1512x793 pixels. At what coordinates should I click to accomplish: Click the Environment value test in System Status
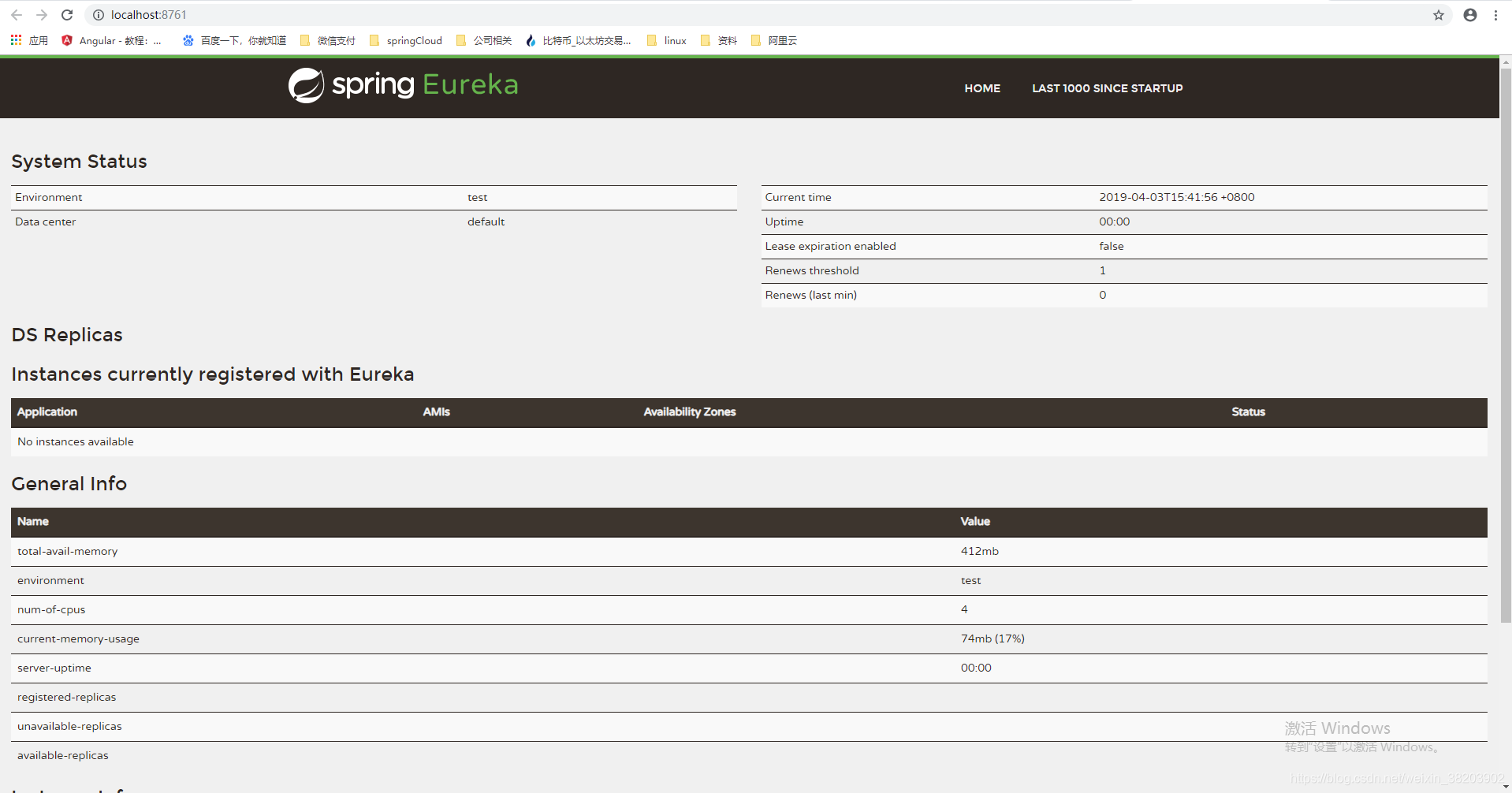pyautogui.click(x=478, y=197)
